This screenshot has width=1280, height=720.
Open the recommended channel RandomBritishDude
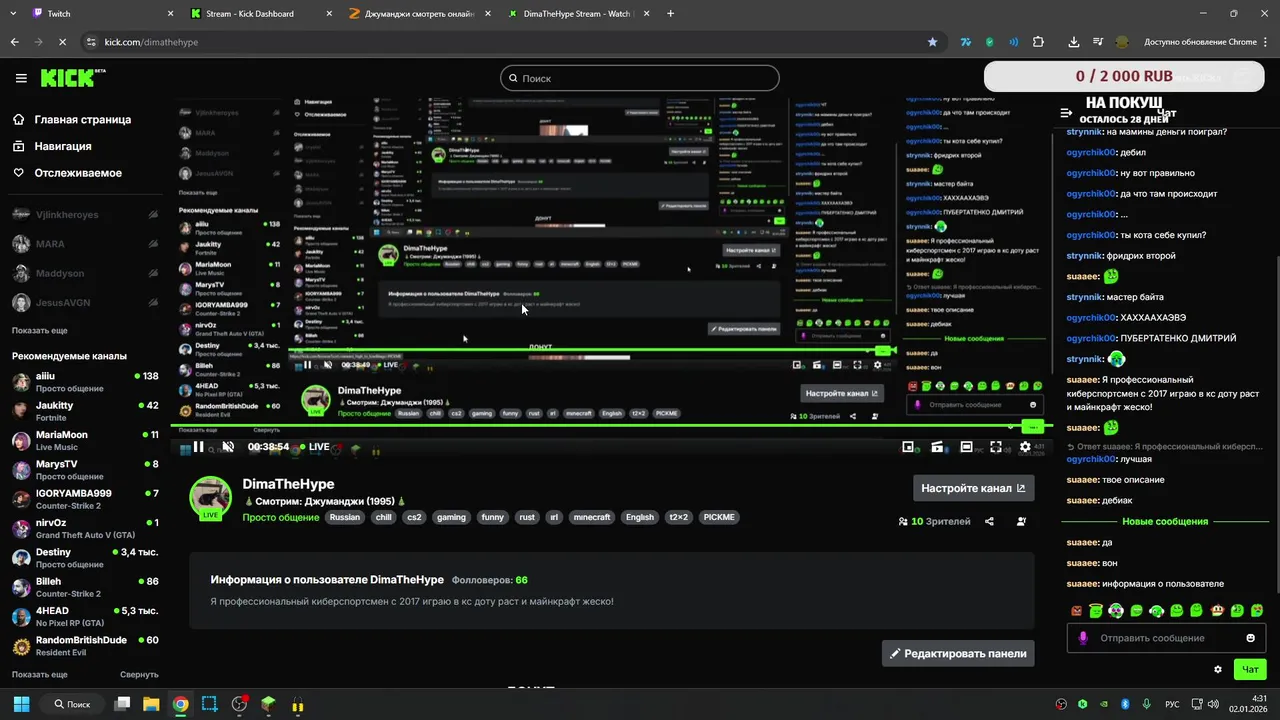coord(85,645)
